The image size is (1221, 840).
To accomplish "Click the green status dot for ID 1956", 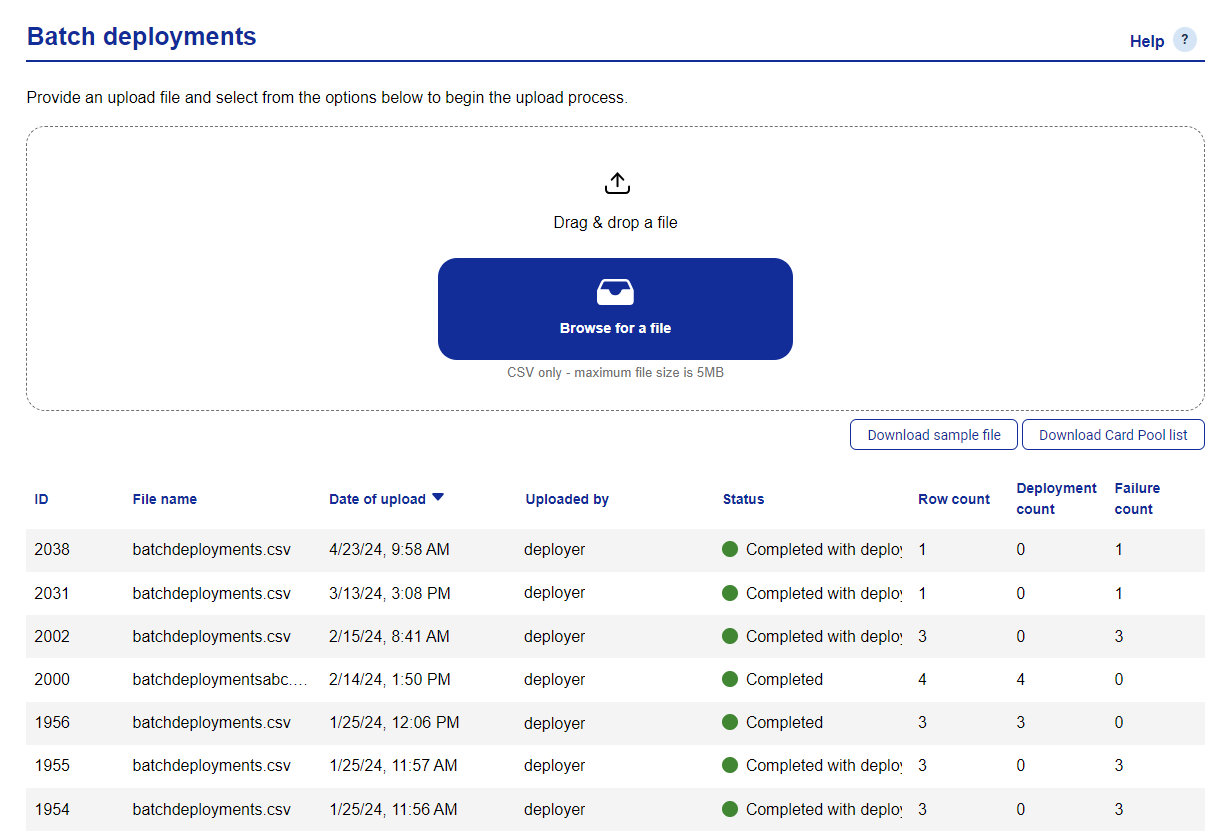I will pos(730,722).
